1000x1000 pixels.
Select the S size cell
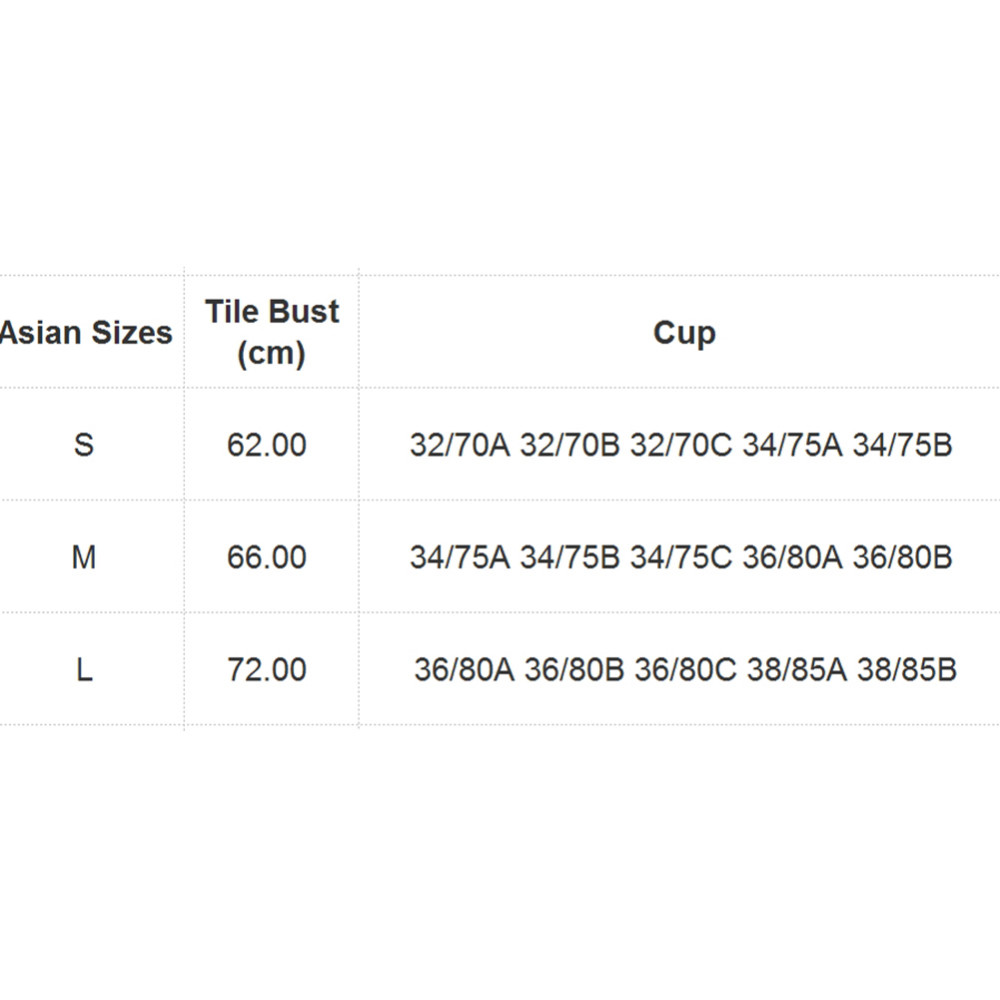(84, 445)
